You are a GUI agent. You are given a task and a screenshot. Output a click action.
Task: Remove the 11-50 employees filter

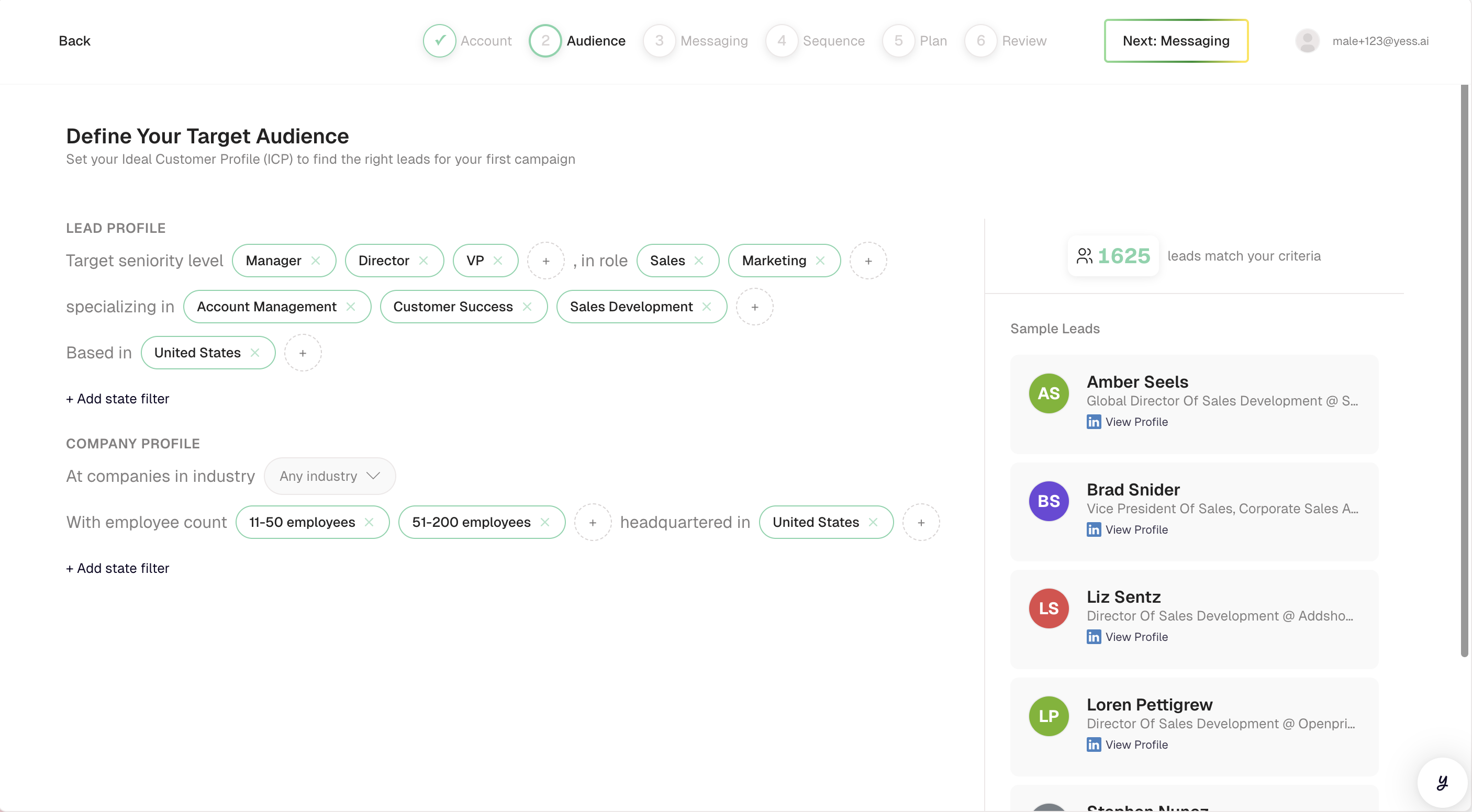pyautogui.click(x=369, y=522)
